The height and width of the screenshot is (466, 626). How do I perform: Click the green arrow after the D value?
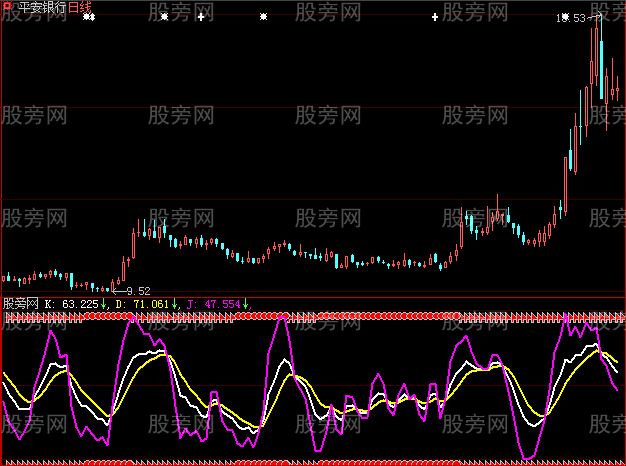(175, 303)
